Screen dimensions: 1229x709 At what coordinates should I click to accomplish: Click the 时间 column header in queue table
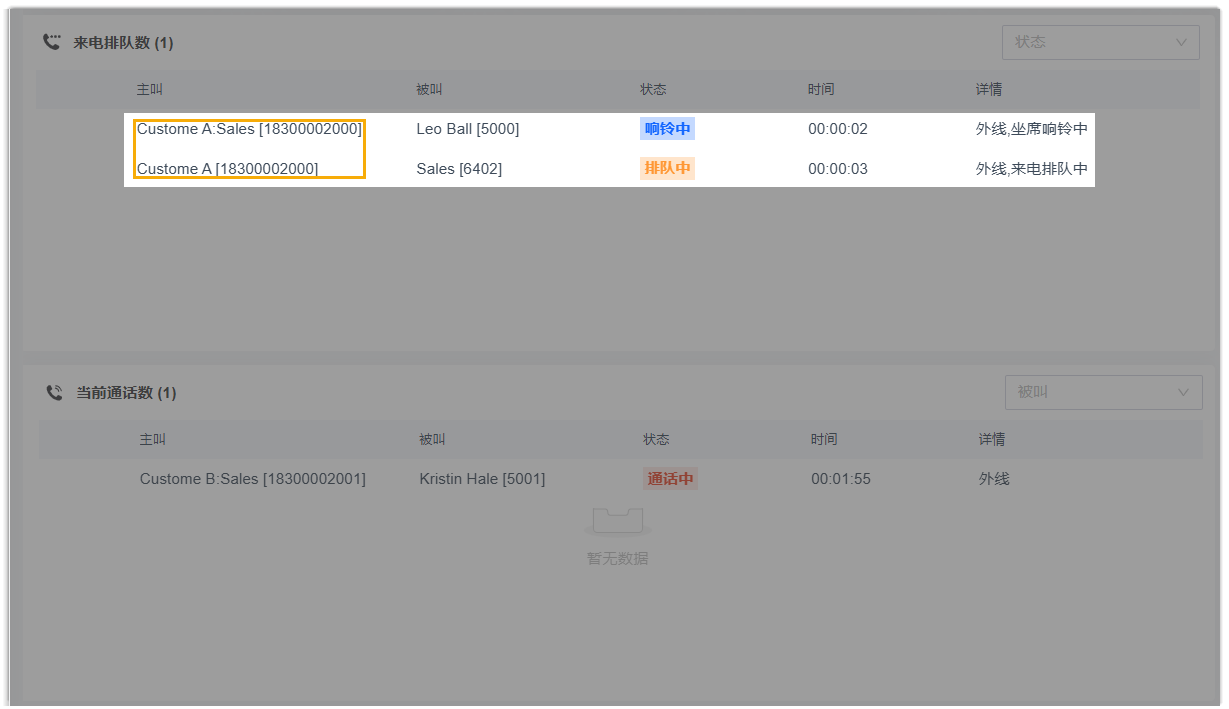[821, 89]
